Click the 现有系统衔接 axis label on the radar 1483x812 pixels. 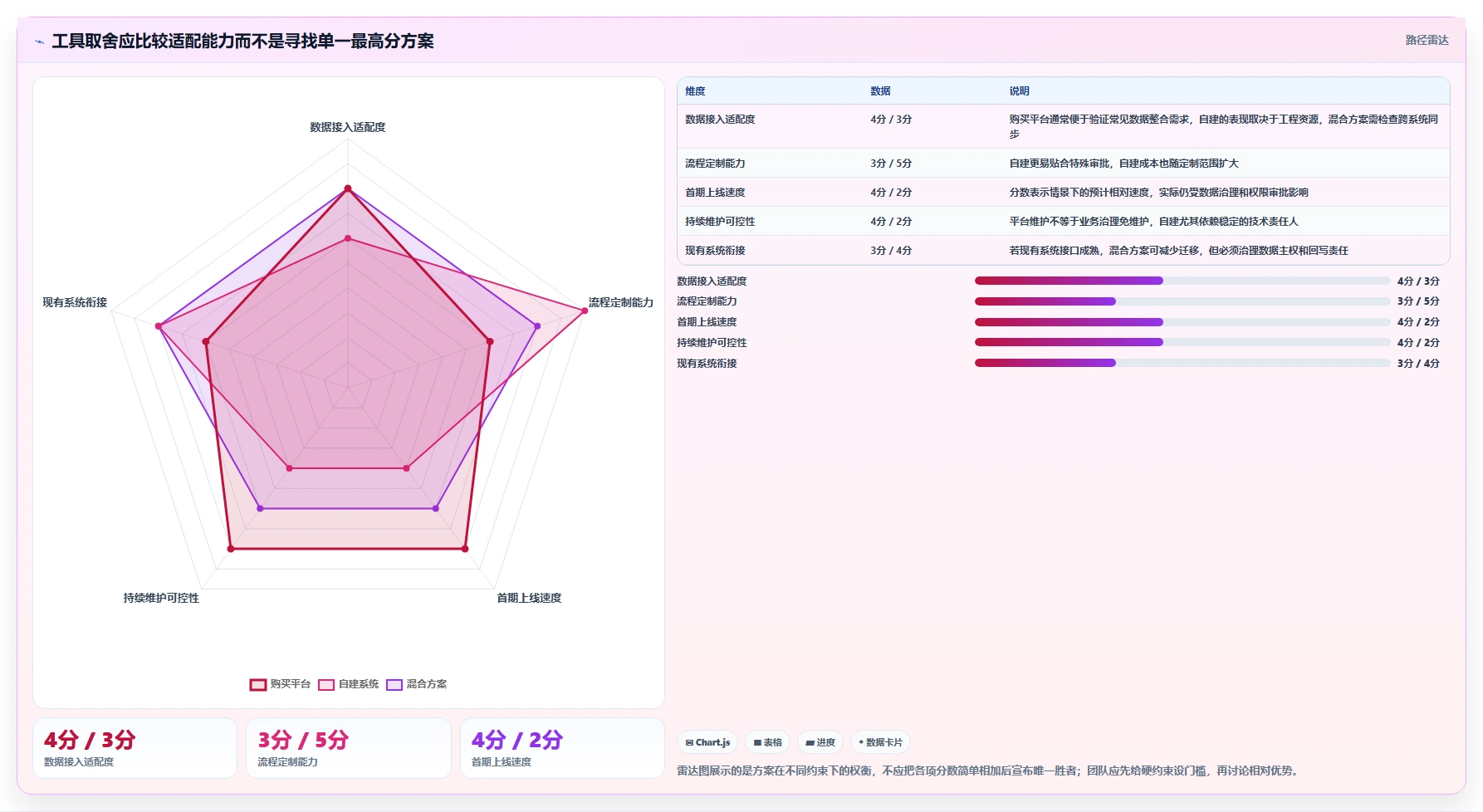tap(75, 302)
